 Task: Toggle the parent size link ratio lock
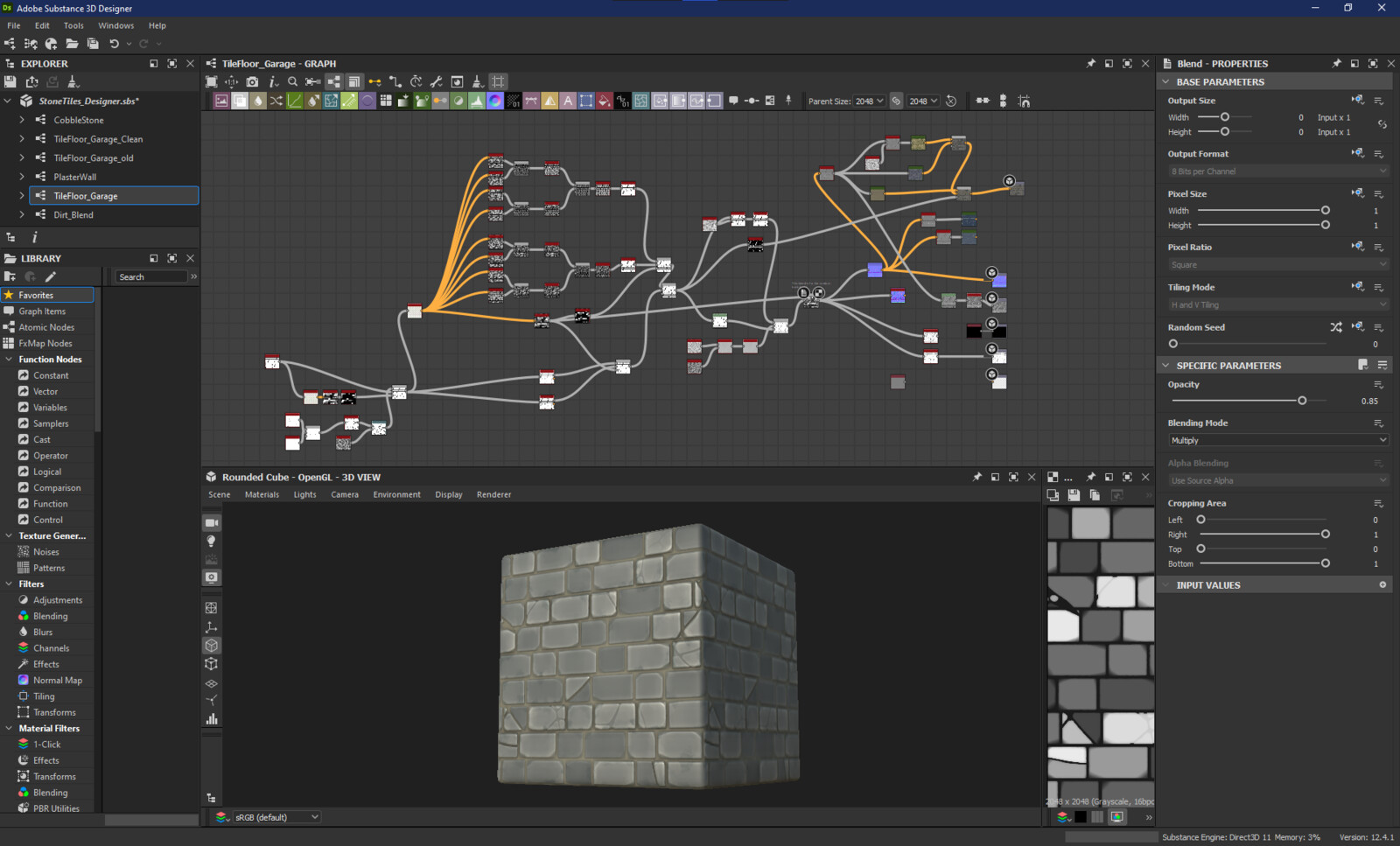(896, 101)
